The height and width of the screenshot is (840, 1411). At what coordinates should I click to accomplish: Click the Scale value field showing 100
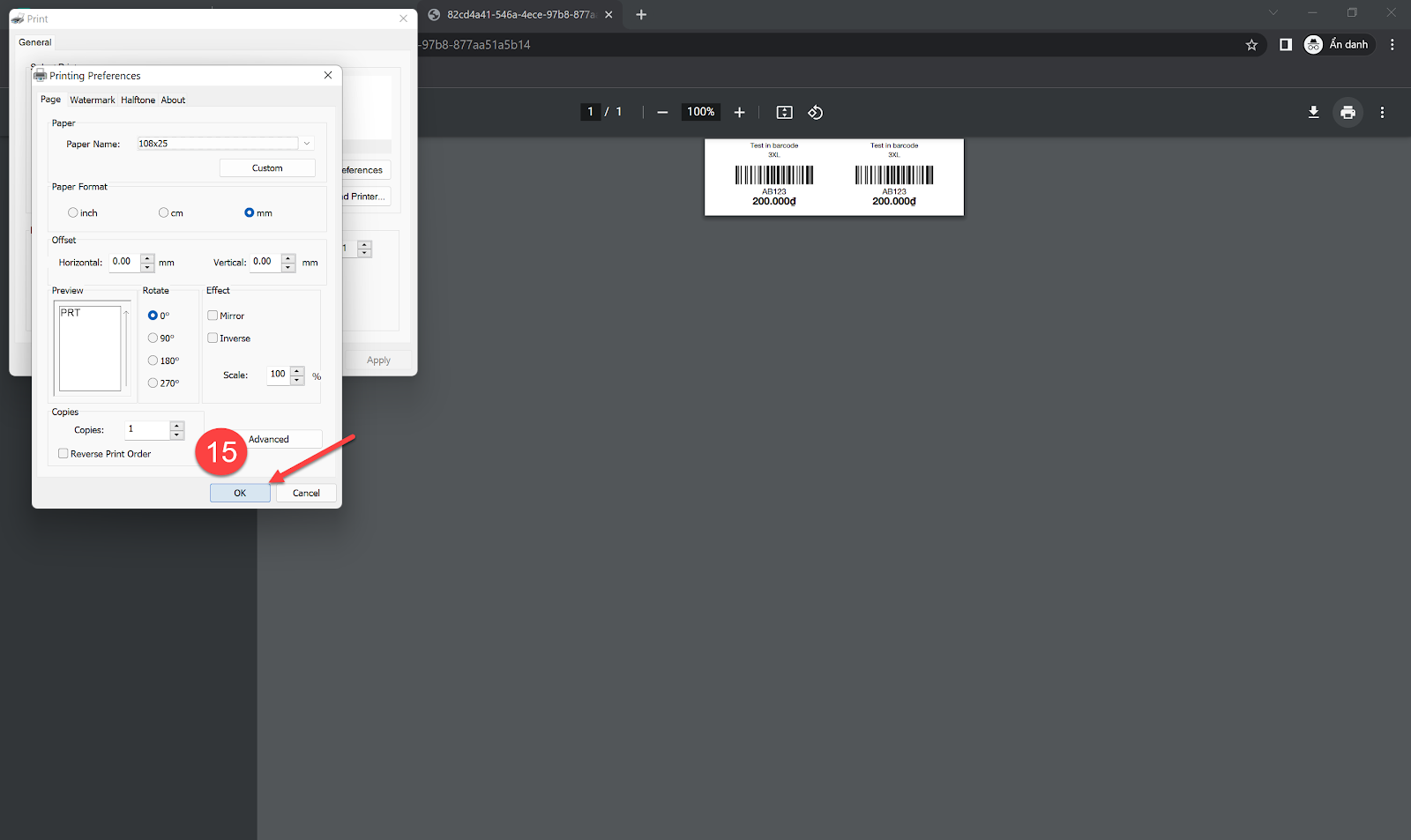279,375
